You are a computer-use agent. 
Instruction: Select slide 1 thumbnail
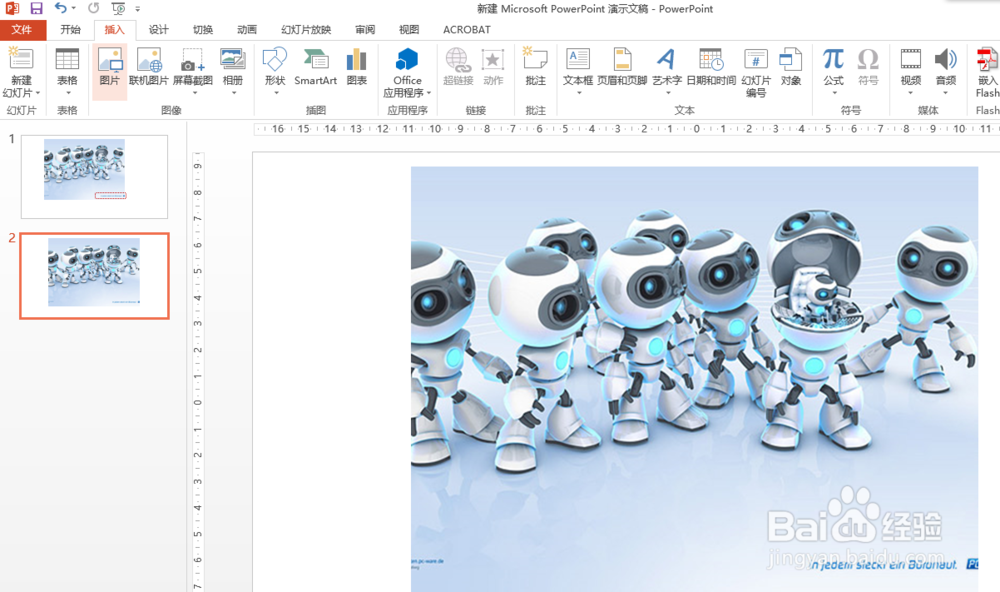coord(94,177)
